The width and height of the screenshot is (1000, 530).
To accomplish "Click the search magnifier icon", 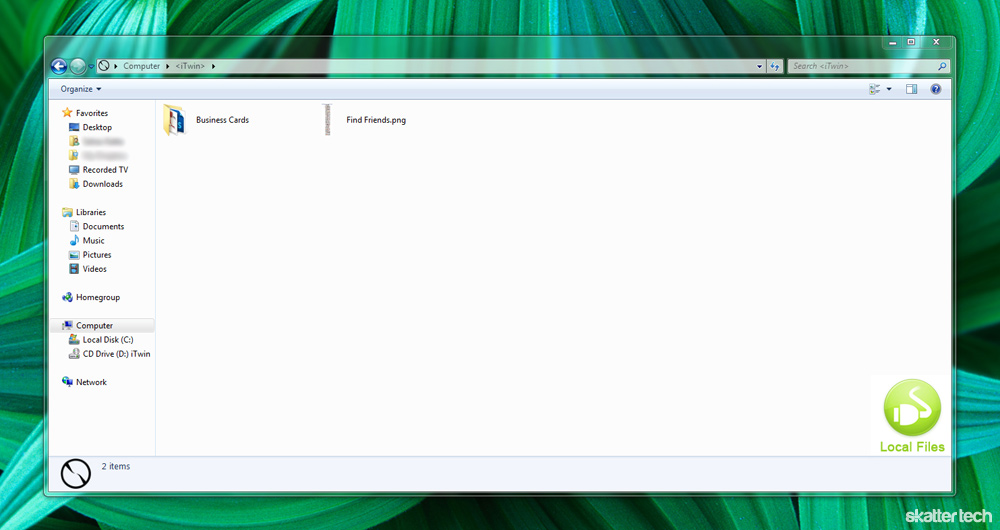I will point(942,66).
